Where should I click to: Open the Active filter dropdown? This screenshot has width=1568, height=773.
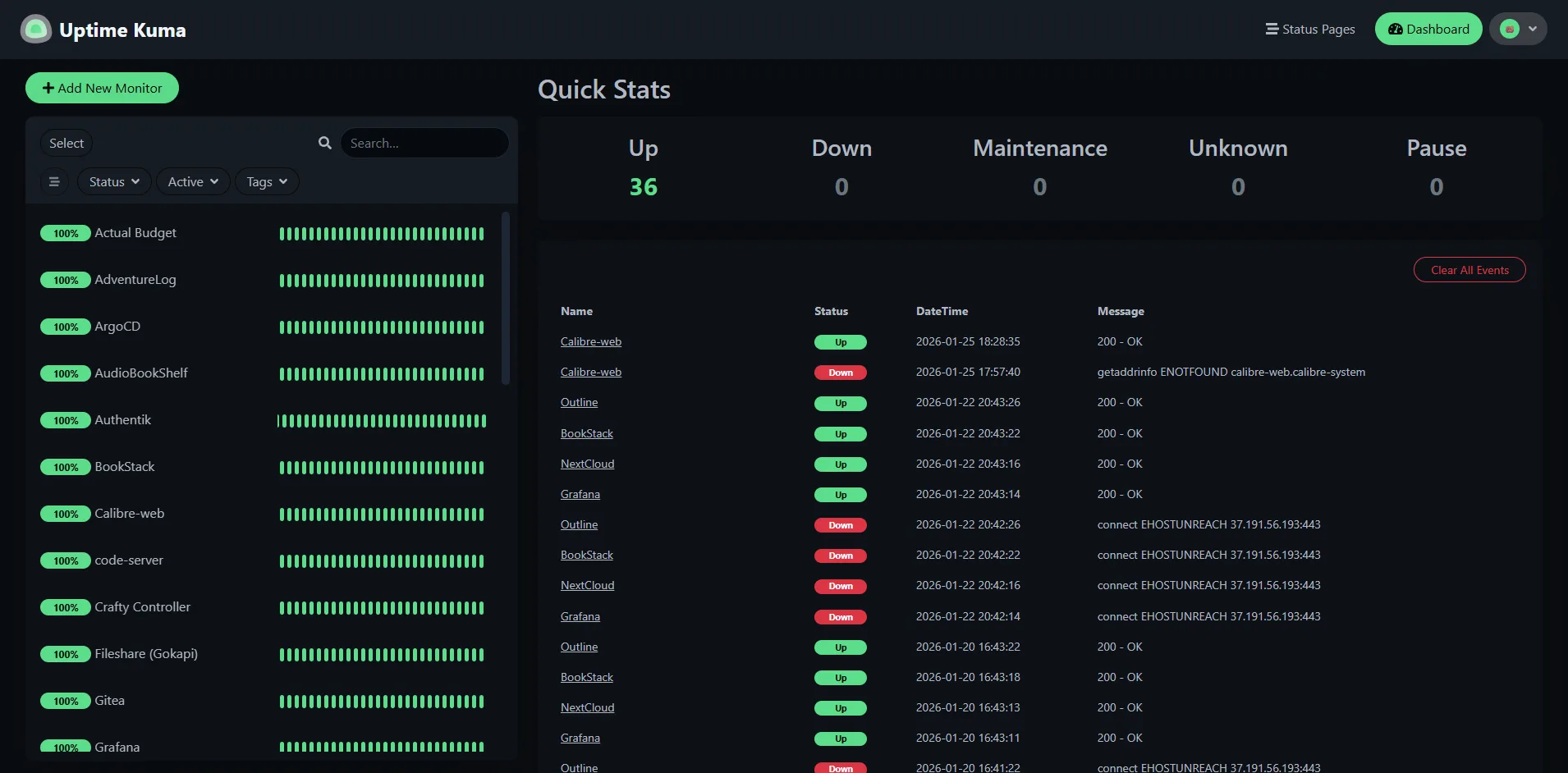tap(192, 181)
